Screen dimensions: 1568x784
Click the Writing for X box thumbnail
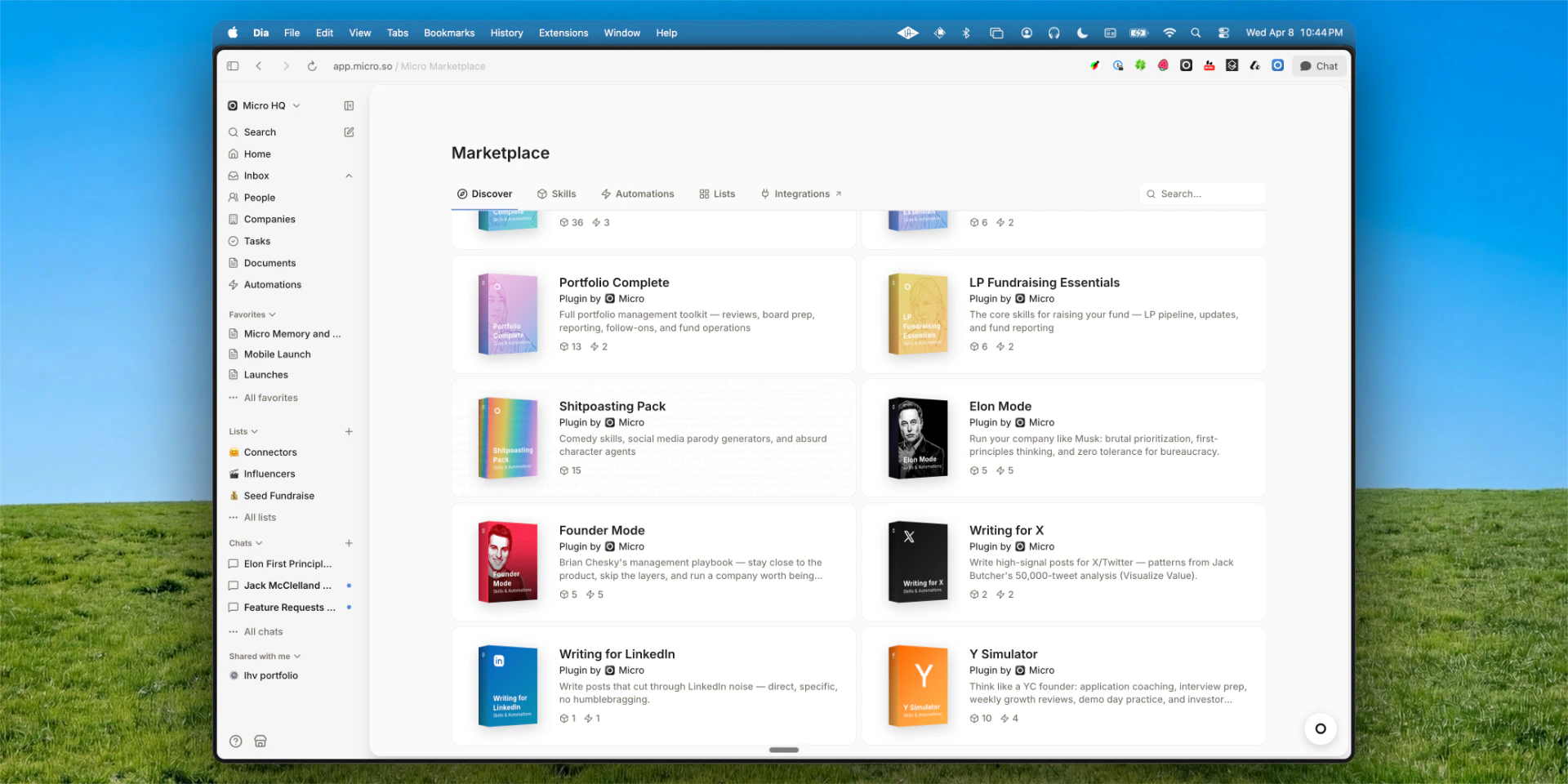click(x=918, y=561)
